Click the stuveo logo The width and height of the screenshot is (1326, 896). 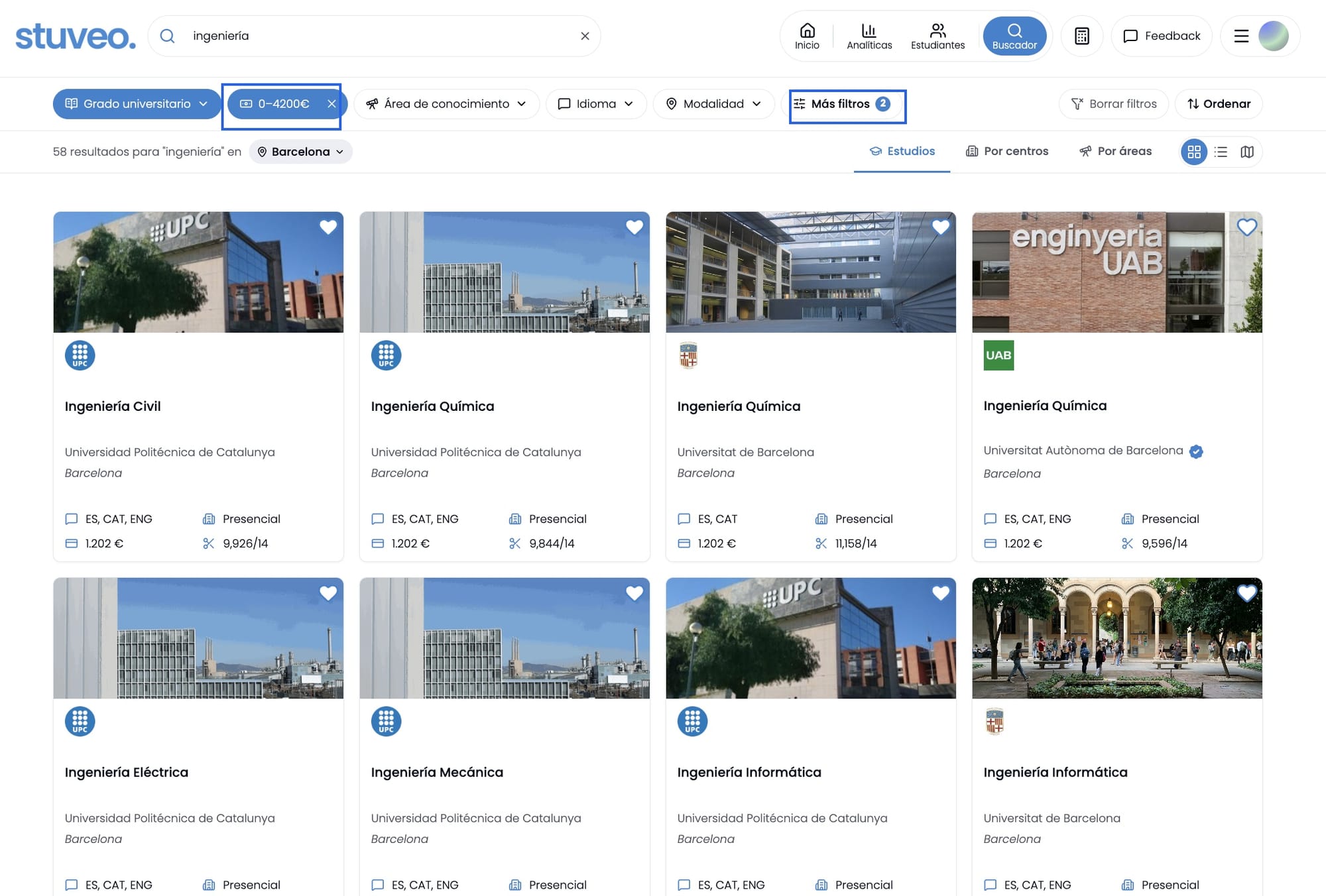tap(76, 36)
